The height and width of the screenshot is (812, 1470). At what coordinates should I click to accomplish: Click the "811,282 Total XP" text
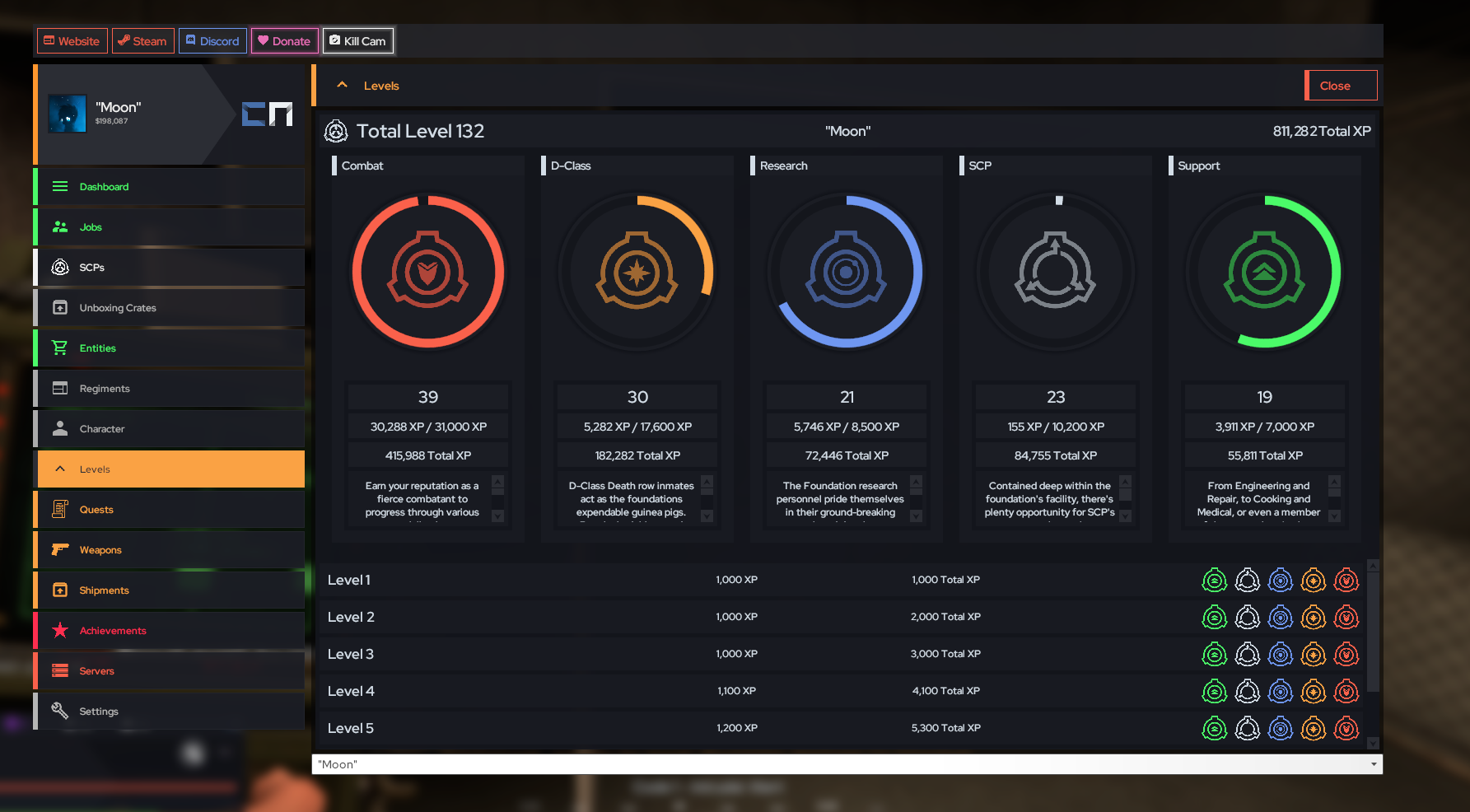coord(1322,131)
